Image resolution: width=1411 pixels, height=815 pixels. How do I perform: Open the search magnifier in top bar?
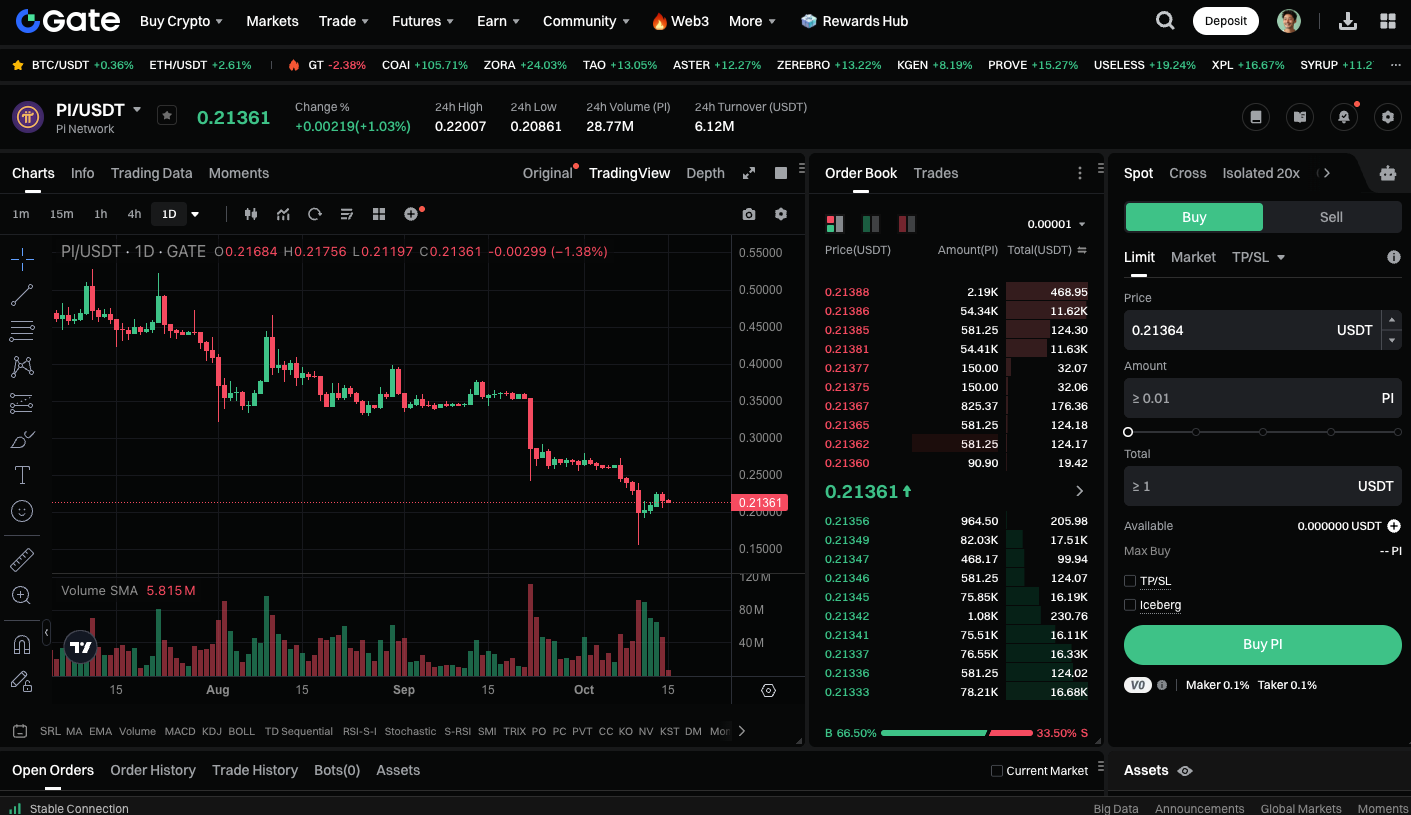(x=1165, y=21)
